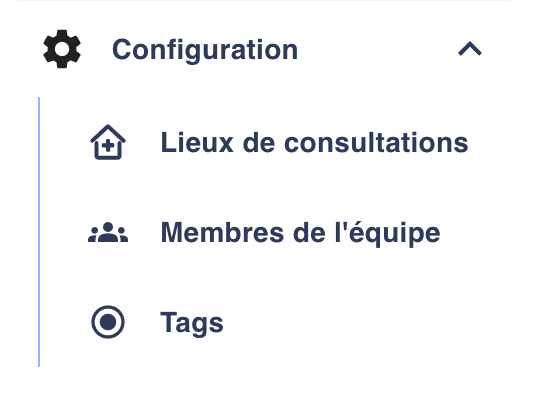The height and width of the screenshot is (398, 550).
Task: Click the Configuration section header text
Action: tap(205, 50)
